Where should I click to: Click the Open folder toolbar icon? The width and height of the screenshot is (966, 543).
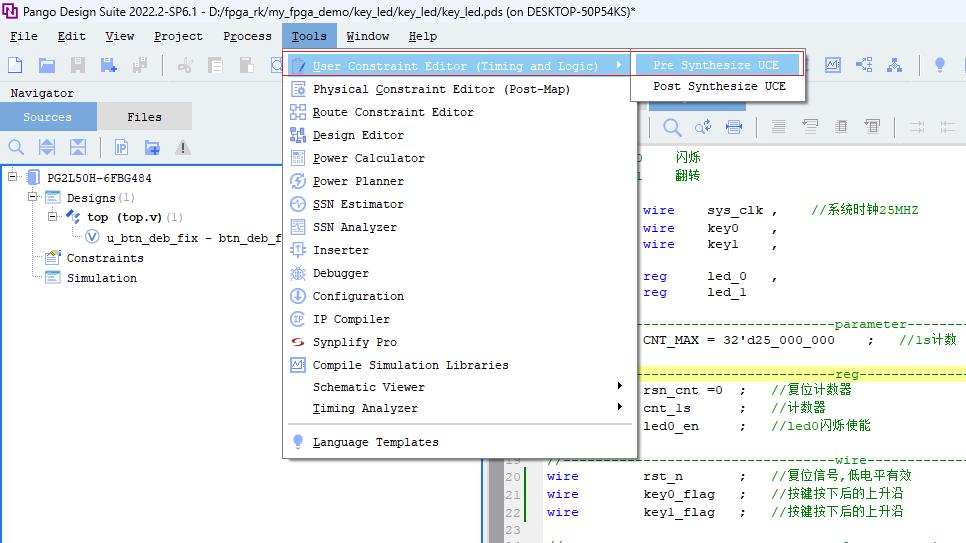pos(47,65)
